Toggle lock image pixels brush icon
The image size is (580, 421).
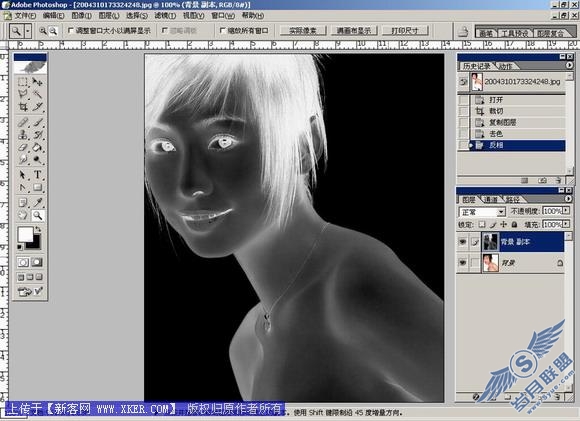click(x=493, y=225)
